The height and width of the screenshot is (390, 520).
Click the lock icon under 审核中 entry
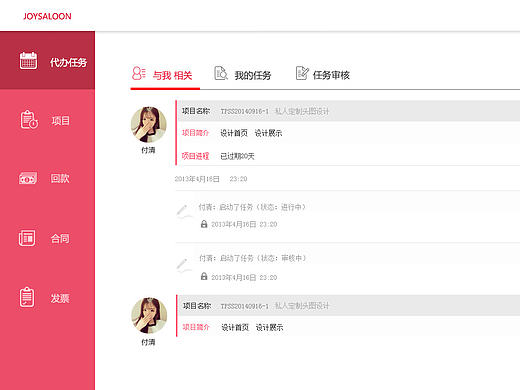(204, 276)
